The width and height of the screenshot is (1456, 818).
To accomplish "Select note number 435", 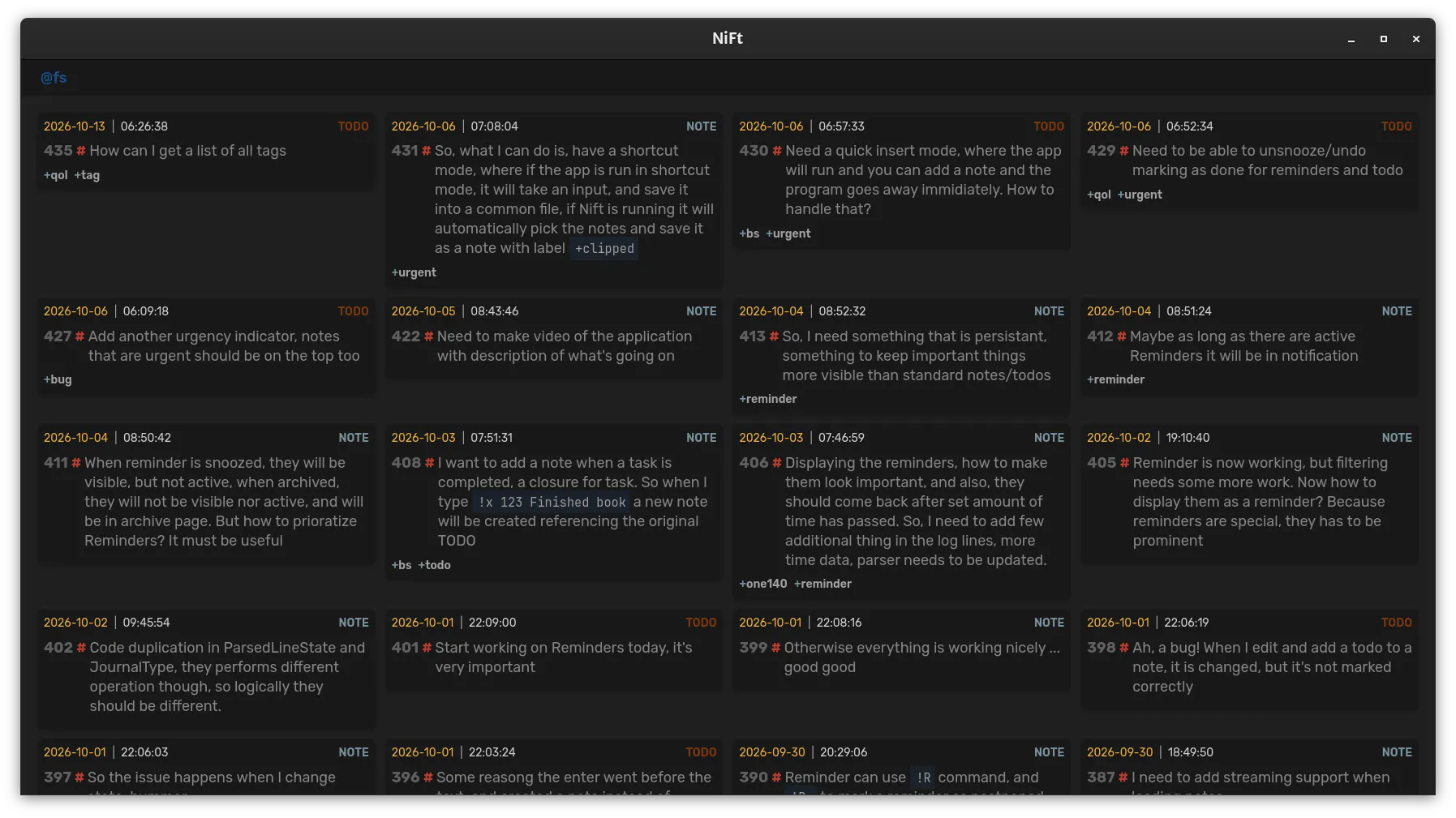I will [x=58, y=151].
